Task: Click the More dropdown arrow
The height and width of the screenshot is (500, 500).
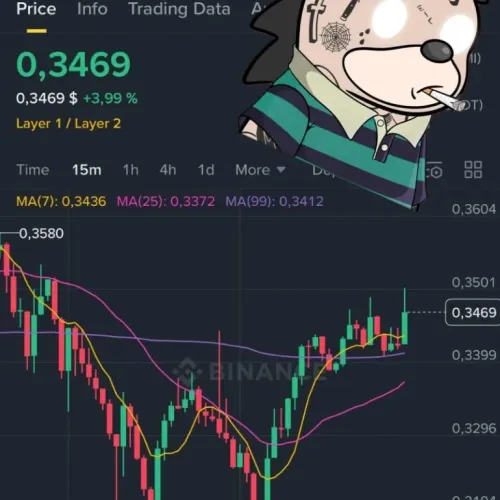Action: pyautogui.click(x=281, y=170)
